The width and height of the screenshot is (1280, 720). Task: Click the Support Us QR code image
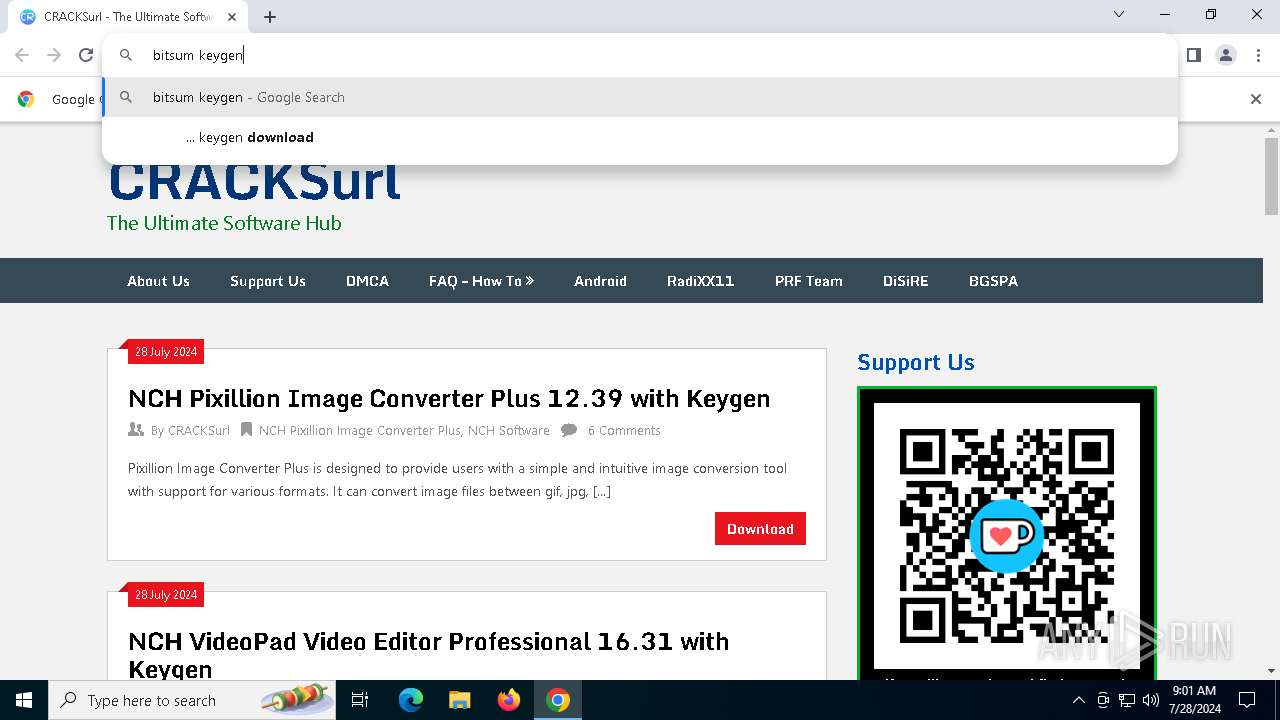coord(1007,535)
